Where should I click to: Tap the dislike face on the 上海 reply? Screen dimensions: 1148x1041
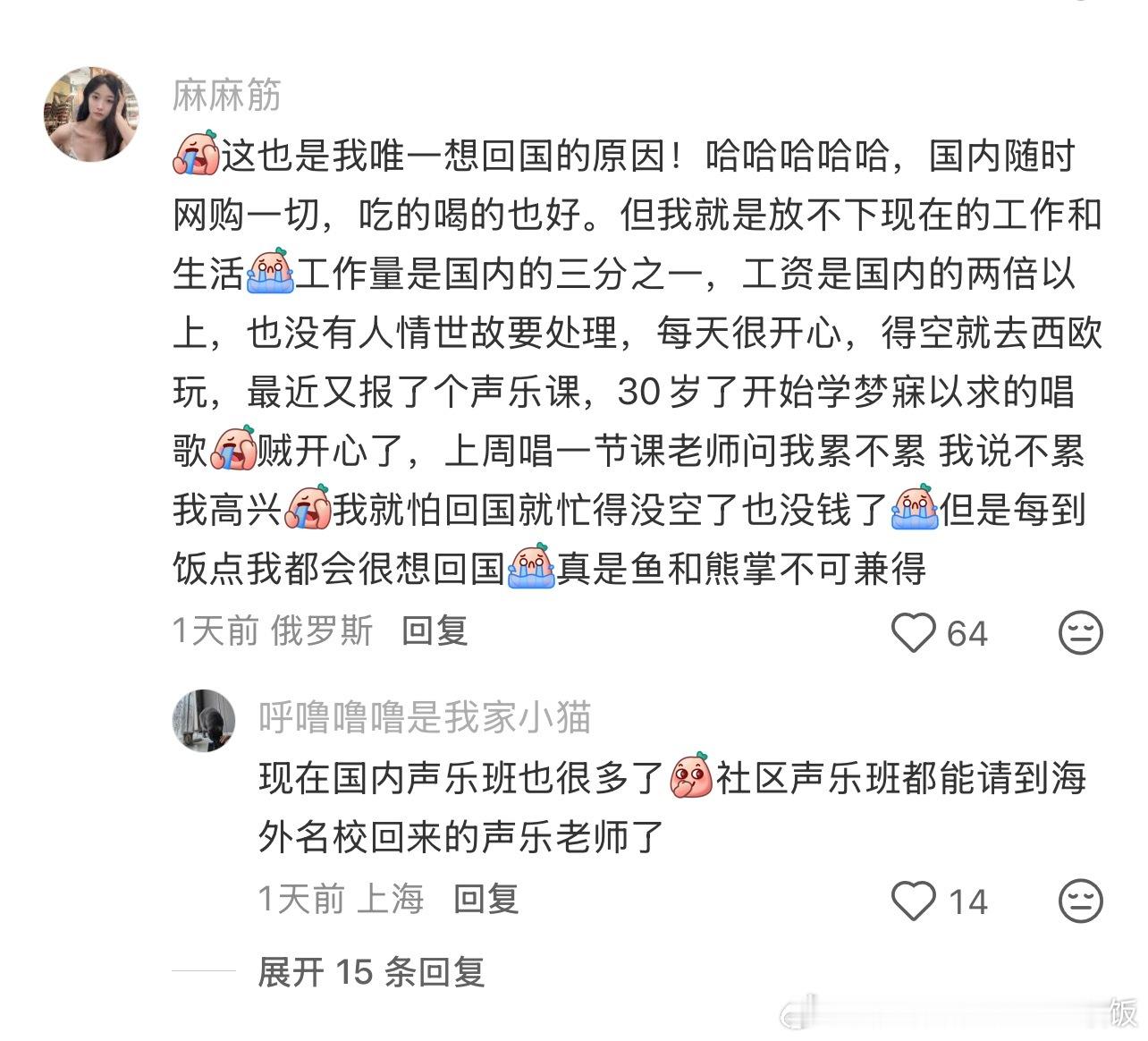pos(1080,901)
